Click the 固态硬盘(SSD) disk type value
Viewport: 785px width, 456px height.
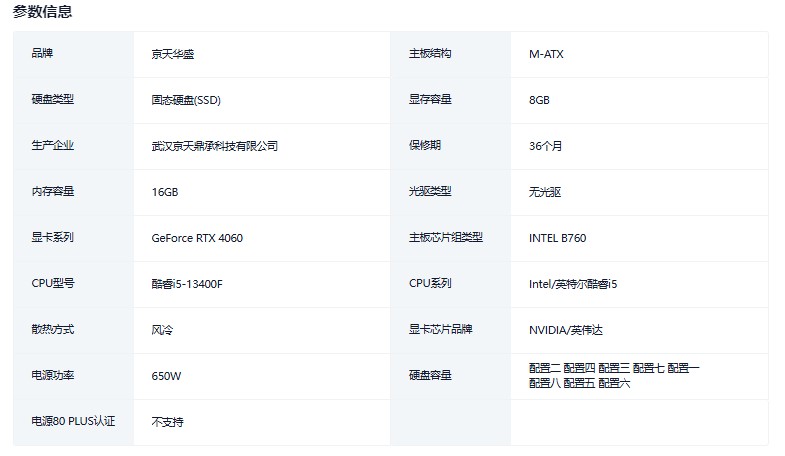click(186, 100)
